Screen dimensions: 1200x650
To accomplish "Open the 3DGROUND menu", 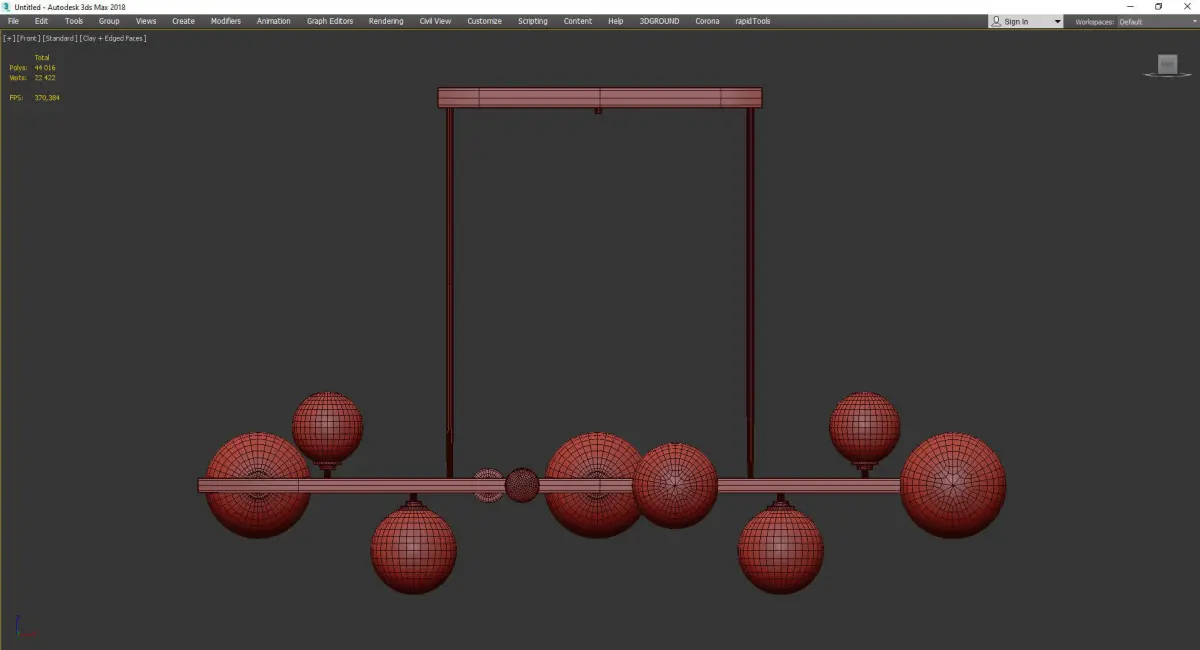I will coord(659,21).
